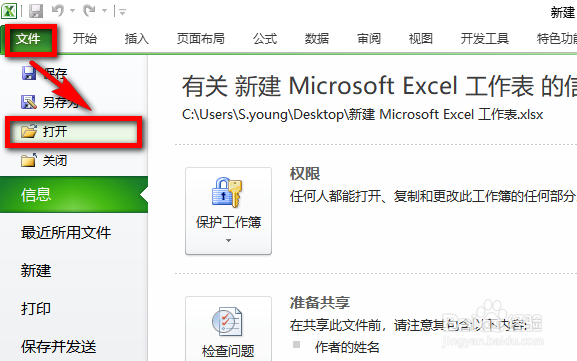This screenshot has width=577, height=361.
Task: Switch to the 视图 ribbon tab
Action: point(421,38)
